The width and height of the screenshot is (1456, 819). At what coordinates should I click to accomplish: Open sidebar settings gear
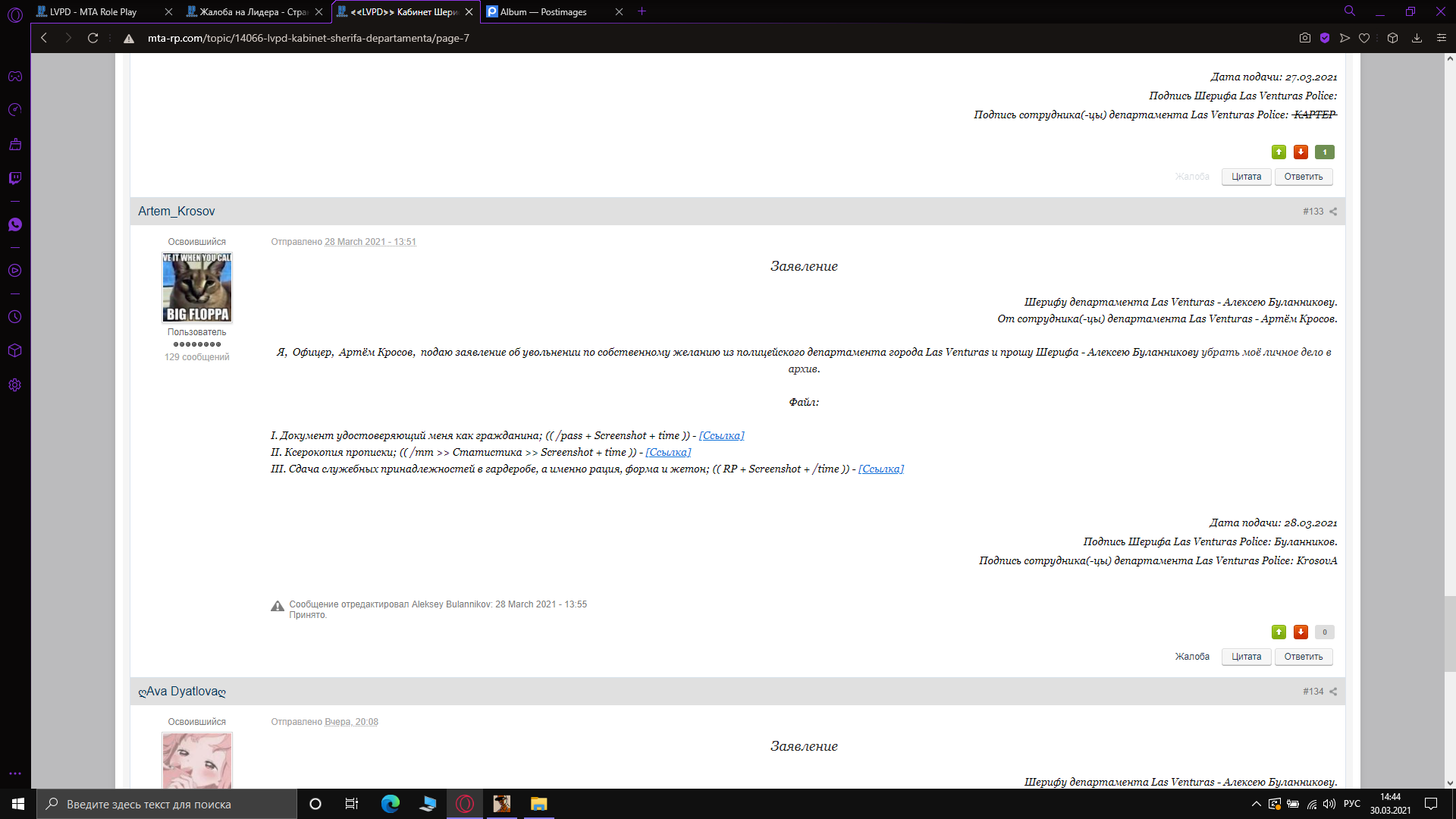coord(15,385)
